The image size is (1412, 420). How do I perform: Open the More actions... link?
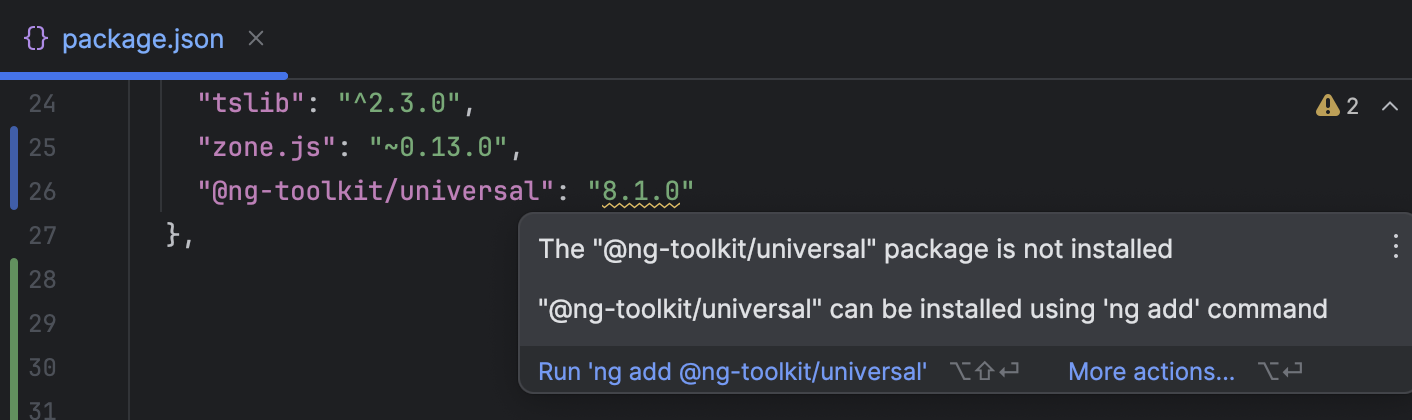click(x=1151, y=372)
